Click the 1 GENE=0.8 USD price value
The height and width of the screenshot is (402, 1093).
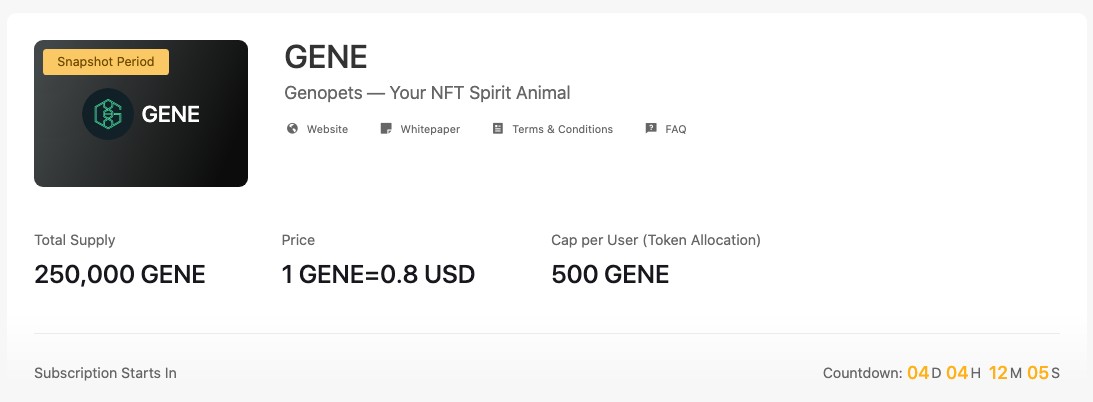click(379, 275)
